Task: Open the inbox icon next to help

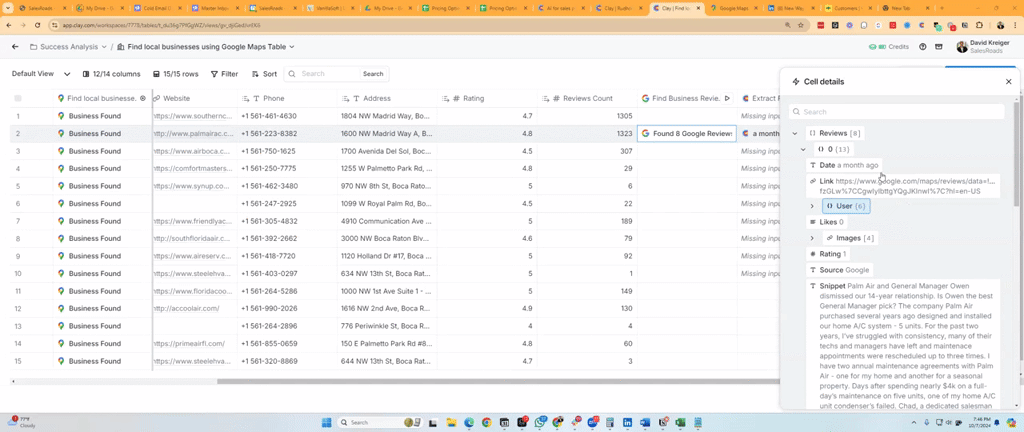Action: pos(939,47)
